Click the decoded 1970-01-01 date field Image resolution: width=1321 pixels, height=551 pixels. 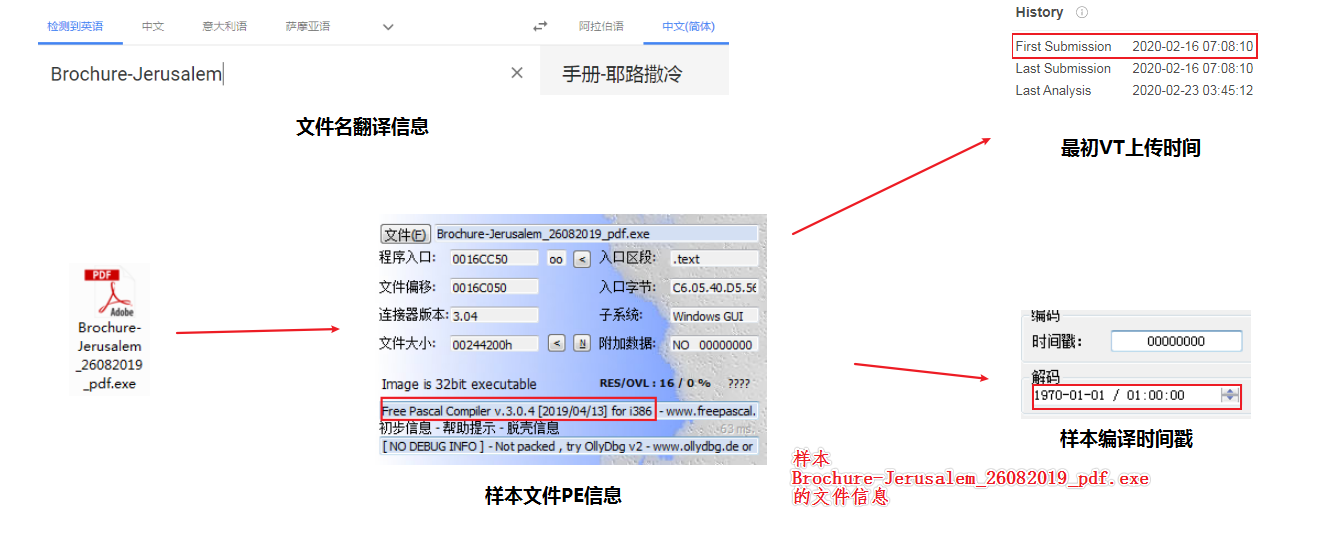(1125, 395)
